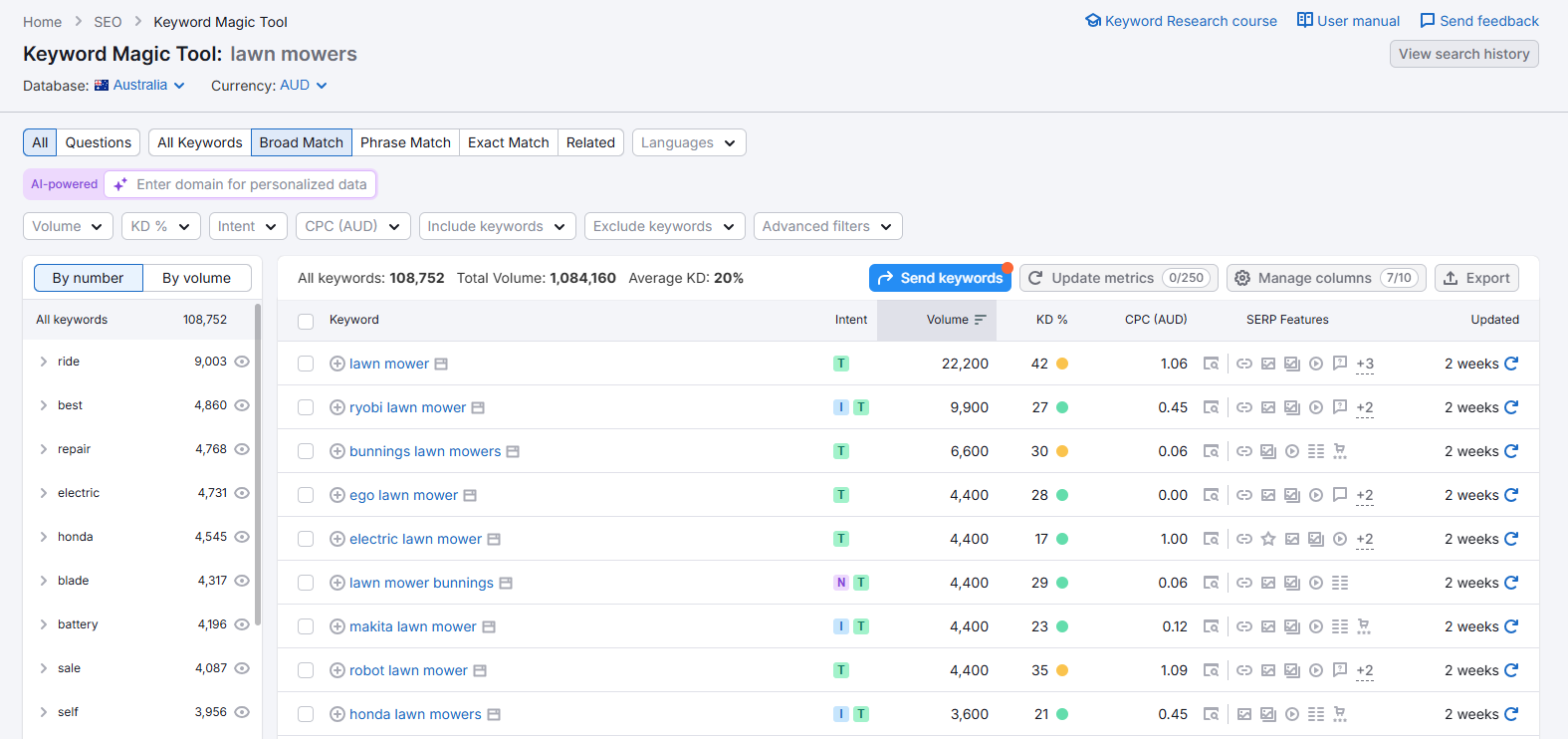Image resolution: width=1568 pixels, height=739 pixels.
Task: Click the link SERP feature icon for ego lawn mower
Action: click(1244, 495)
